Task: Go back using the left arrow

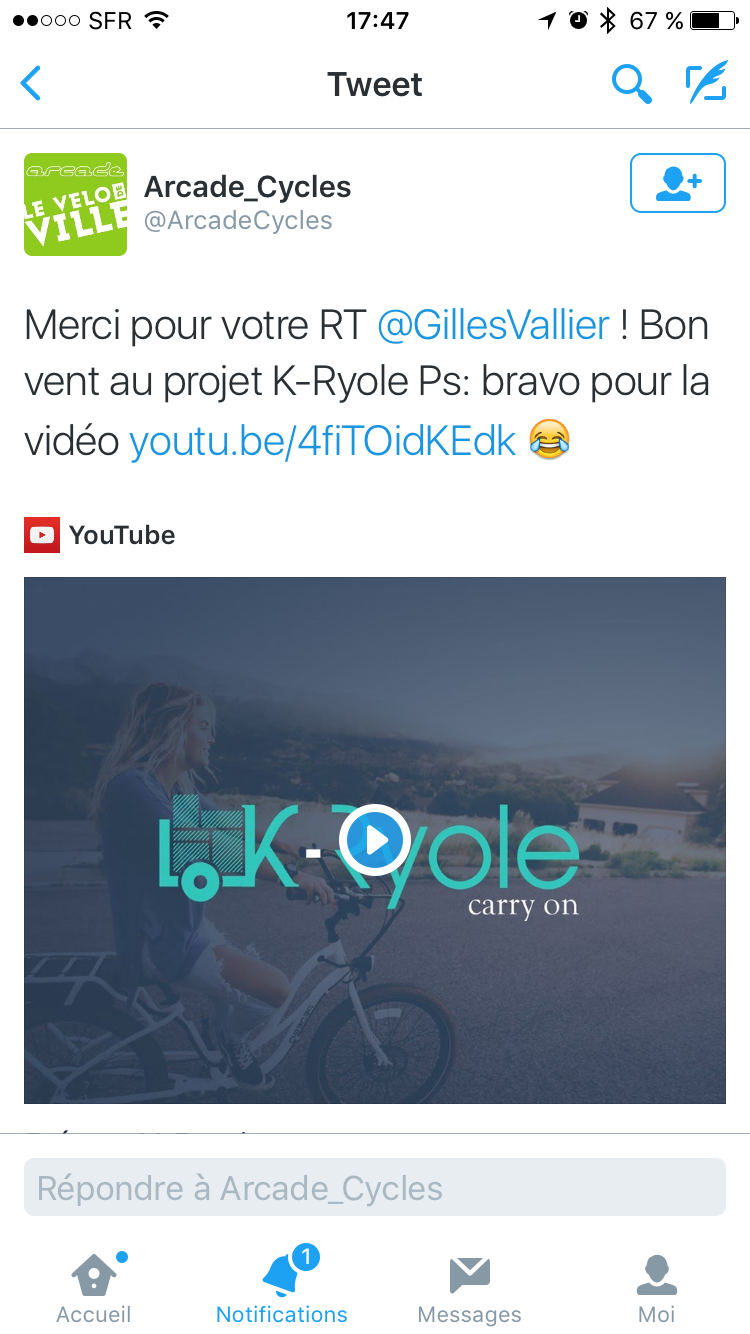Action: click(31, 84)
